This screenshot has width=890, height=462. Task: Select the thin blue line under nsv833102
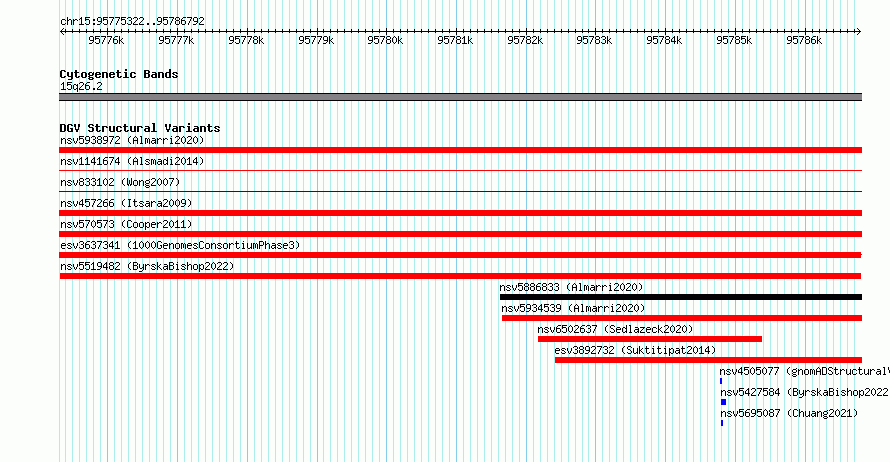(x=460, y=191)
